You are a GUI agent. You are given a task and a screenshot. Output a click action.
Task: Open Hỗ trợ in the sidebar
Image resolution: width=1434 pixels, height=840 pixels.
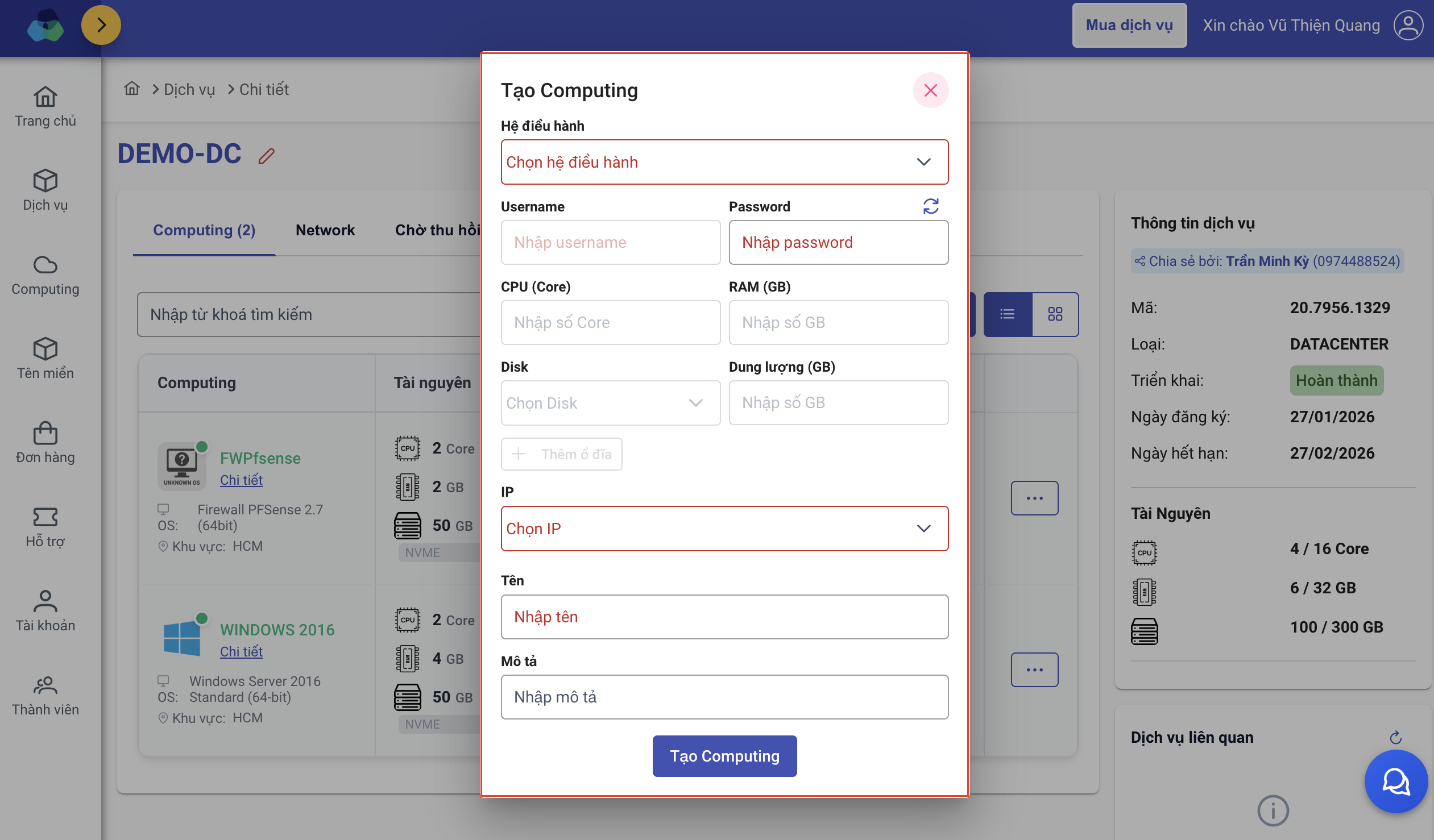[x=45, y=527]
